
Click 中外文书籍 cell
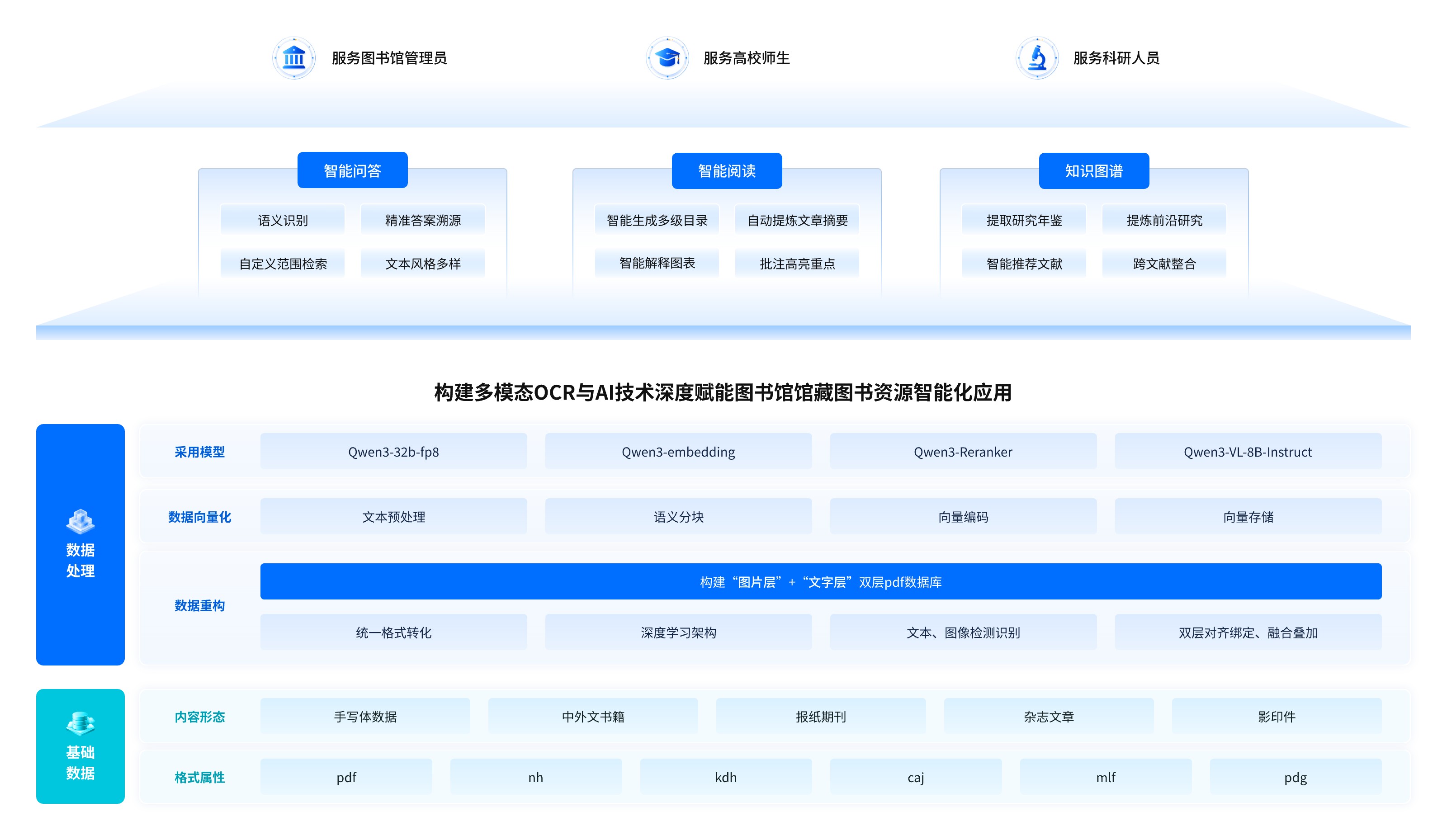pyautogui.click(x=592, y=716)
